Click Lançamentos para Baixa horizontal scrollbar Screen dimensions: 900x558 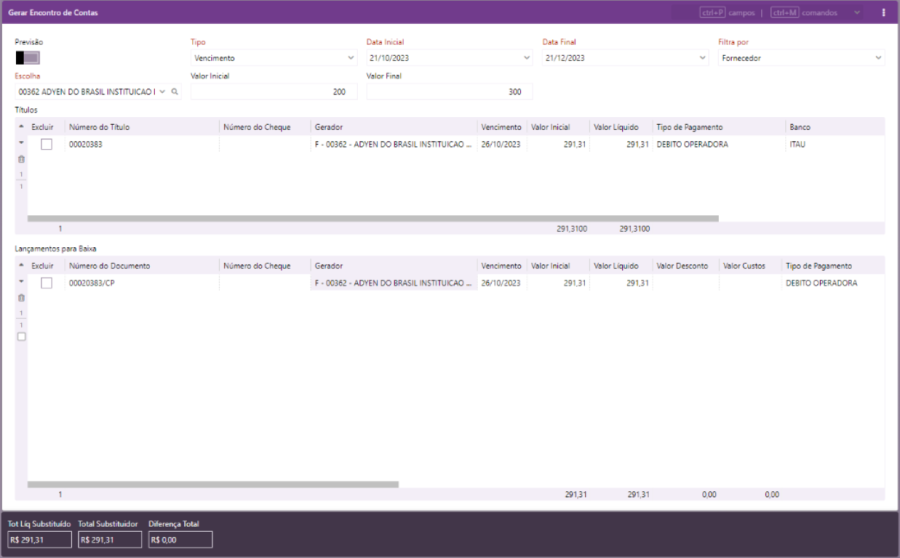click(213, 485)
